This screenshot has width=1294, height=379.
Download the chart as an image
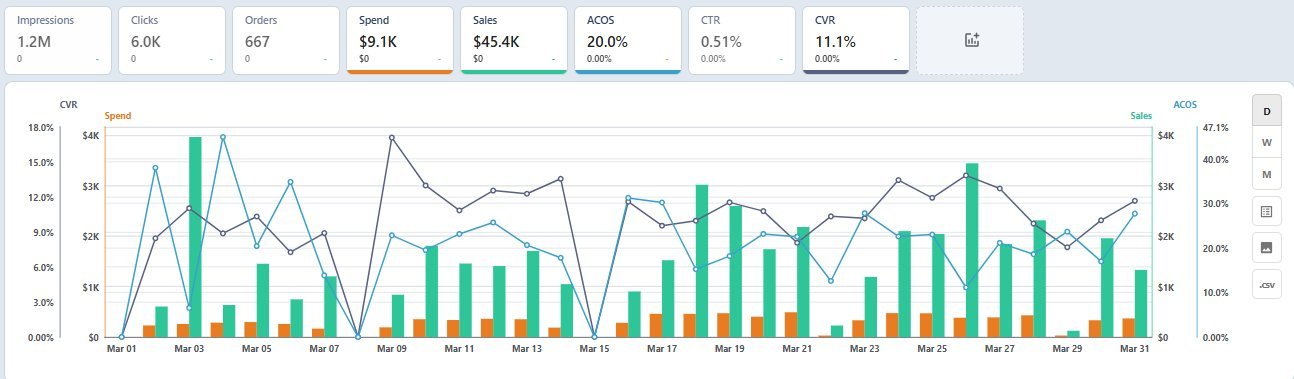point(1266,247)
